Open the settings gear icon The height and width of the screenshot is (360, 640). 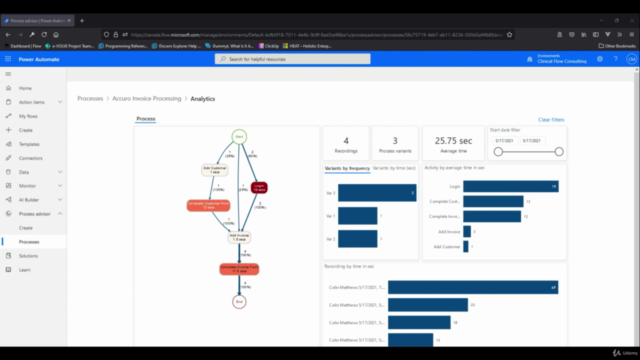click(x=600, y=59)
